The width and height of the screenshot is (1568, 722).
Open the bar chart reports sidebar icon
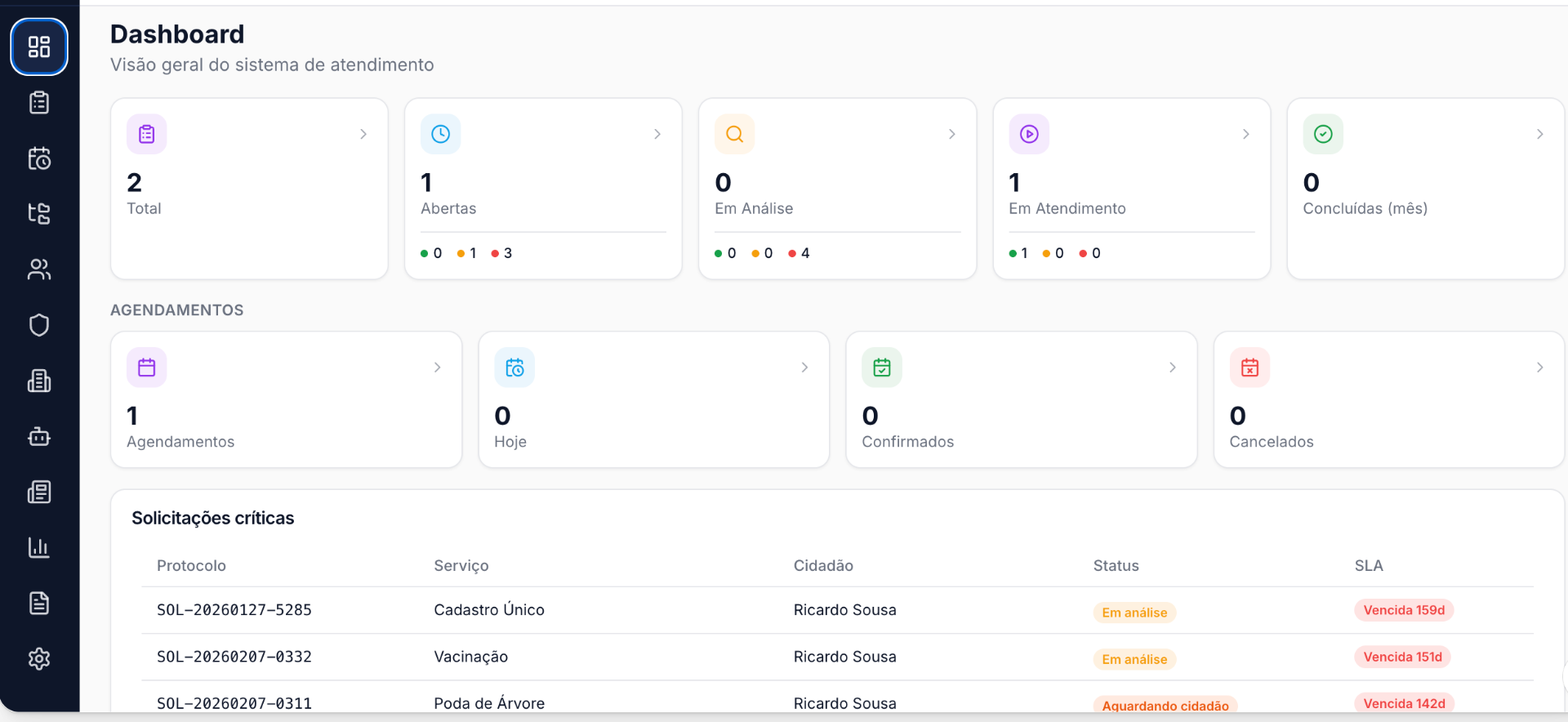[39, 547]
